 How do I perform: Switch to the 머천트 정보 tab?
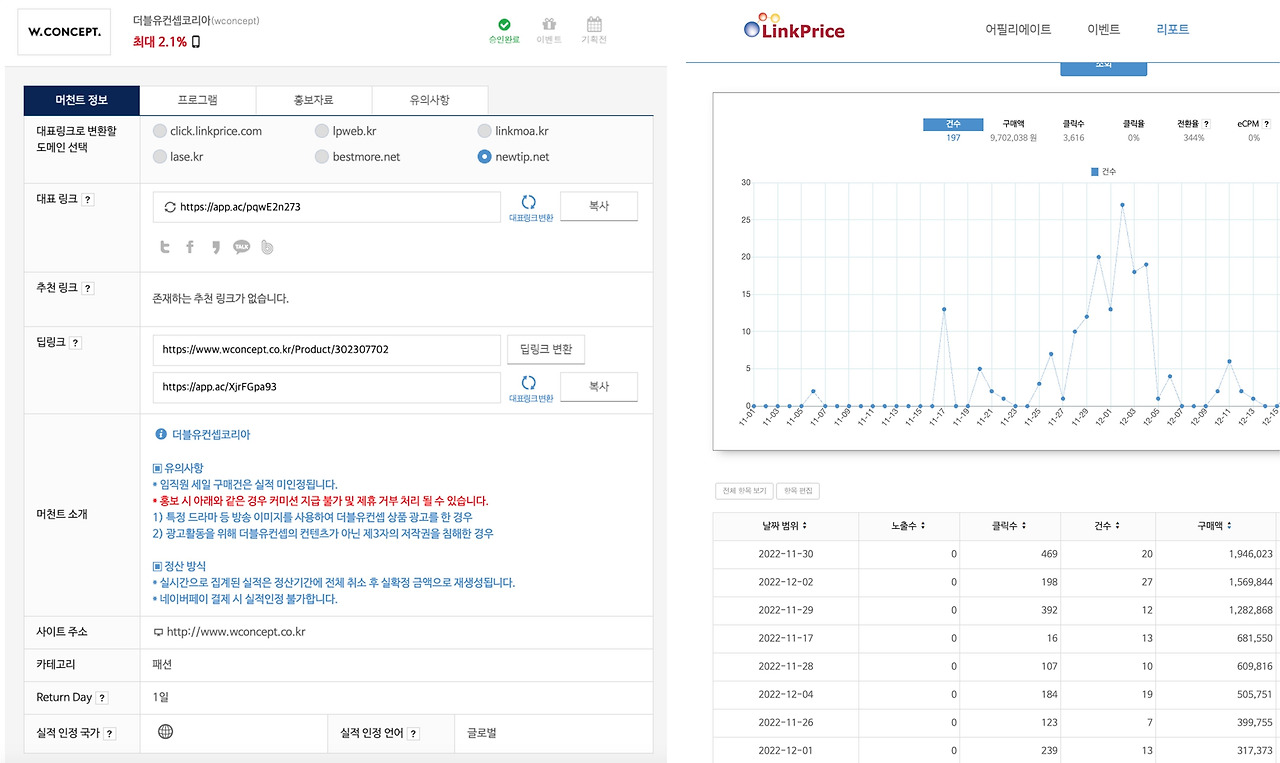pyautogui.click(x=82, y=100)
